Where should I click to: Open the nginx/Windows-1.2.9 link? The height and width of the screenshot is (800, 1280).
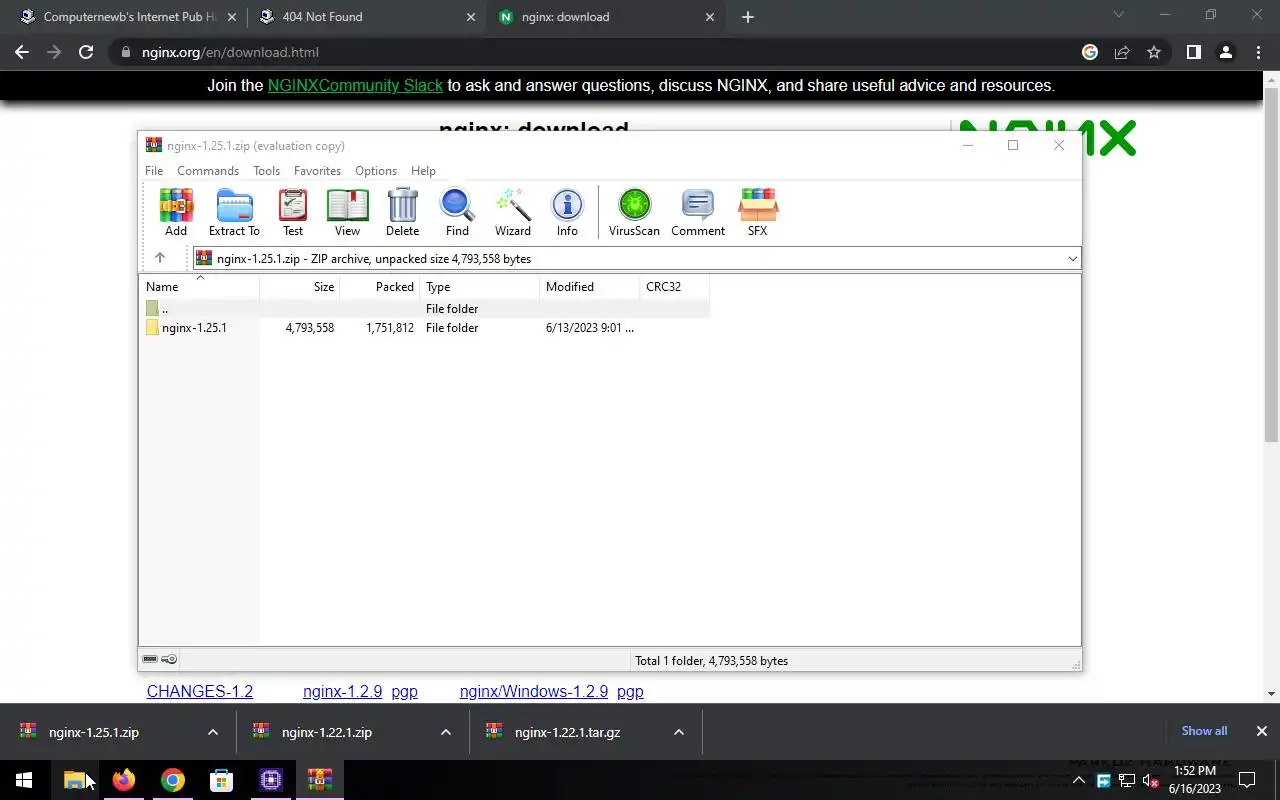coord(534,691)
